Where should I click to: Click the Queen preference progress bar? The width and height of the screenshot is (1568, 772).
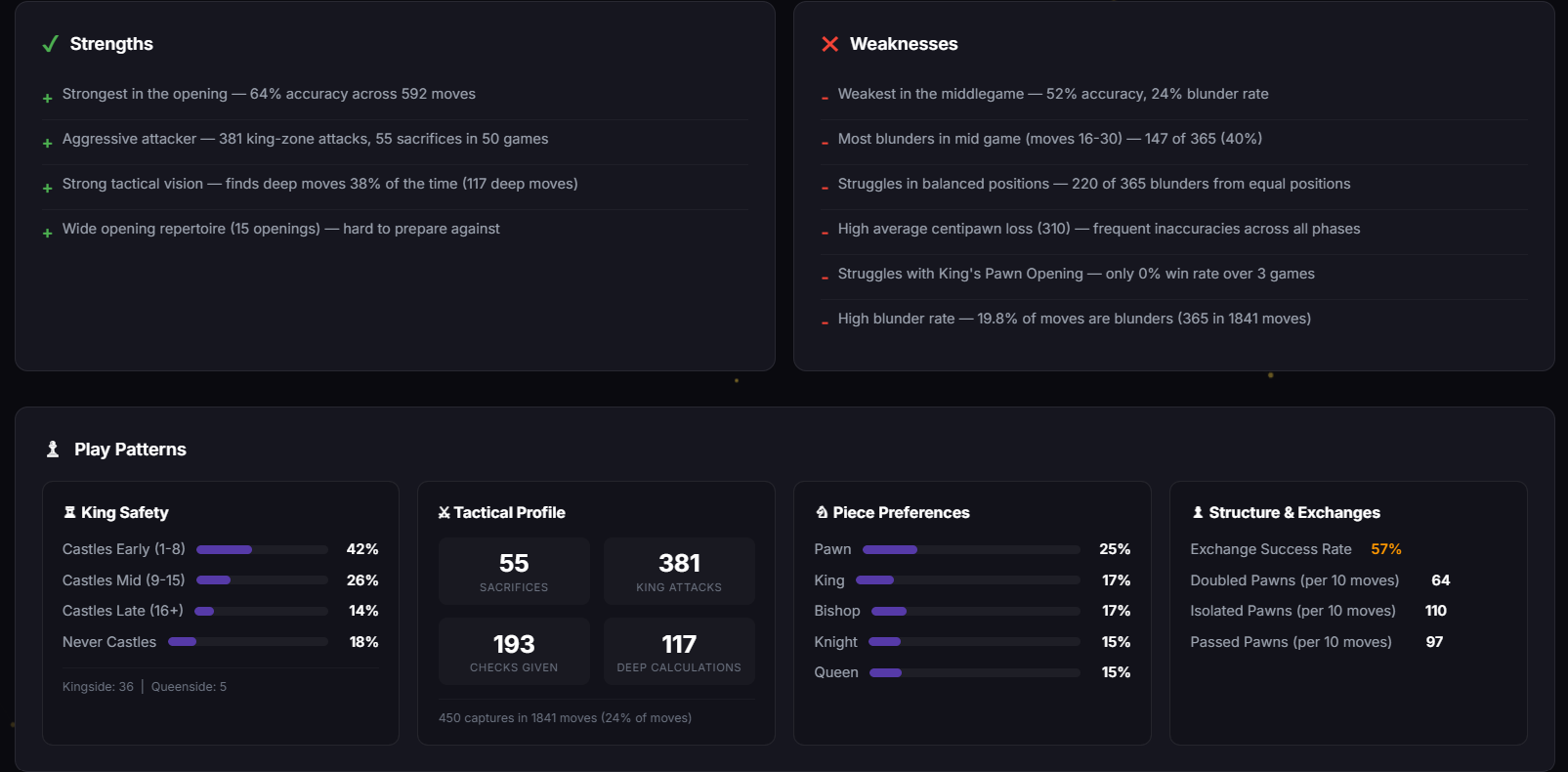[x=974, y=672]
